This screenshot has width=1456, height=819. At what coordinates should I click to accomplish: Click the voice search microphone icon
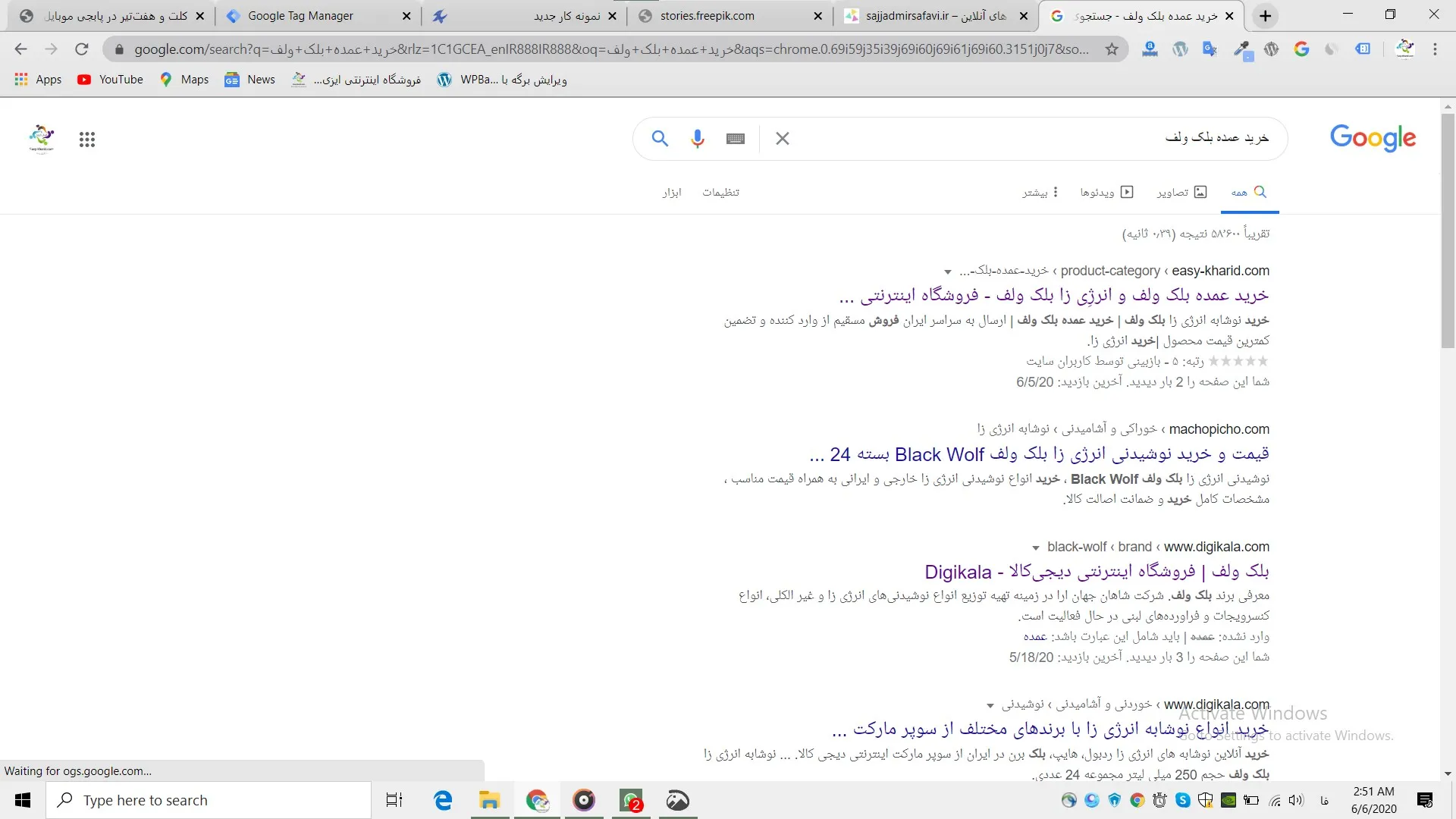697,139
